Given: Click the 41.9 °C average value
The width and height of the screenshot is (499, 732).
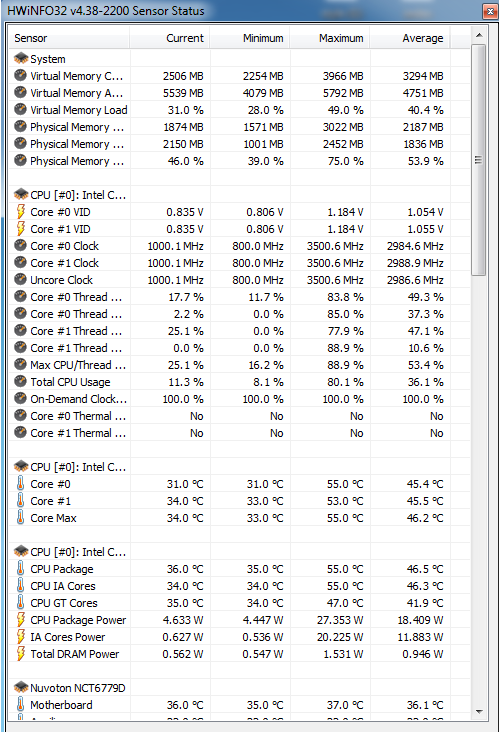Looking at the screenshot, I should [425, 603].
